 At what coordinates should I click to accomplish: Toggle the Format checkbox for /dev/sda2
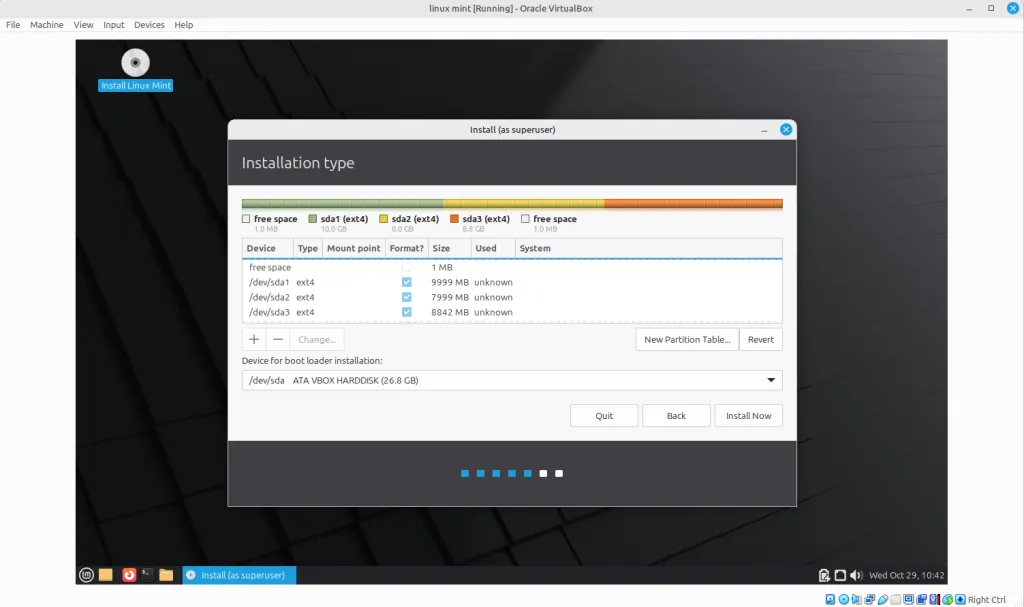coord(406,298)
